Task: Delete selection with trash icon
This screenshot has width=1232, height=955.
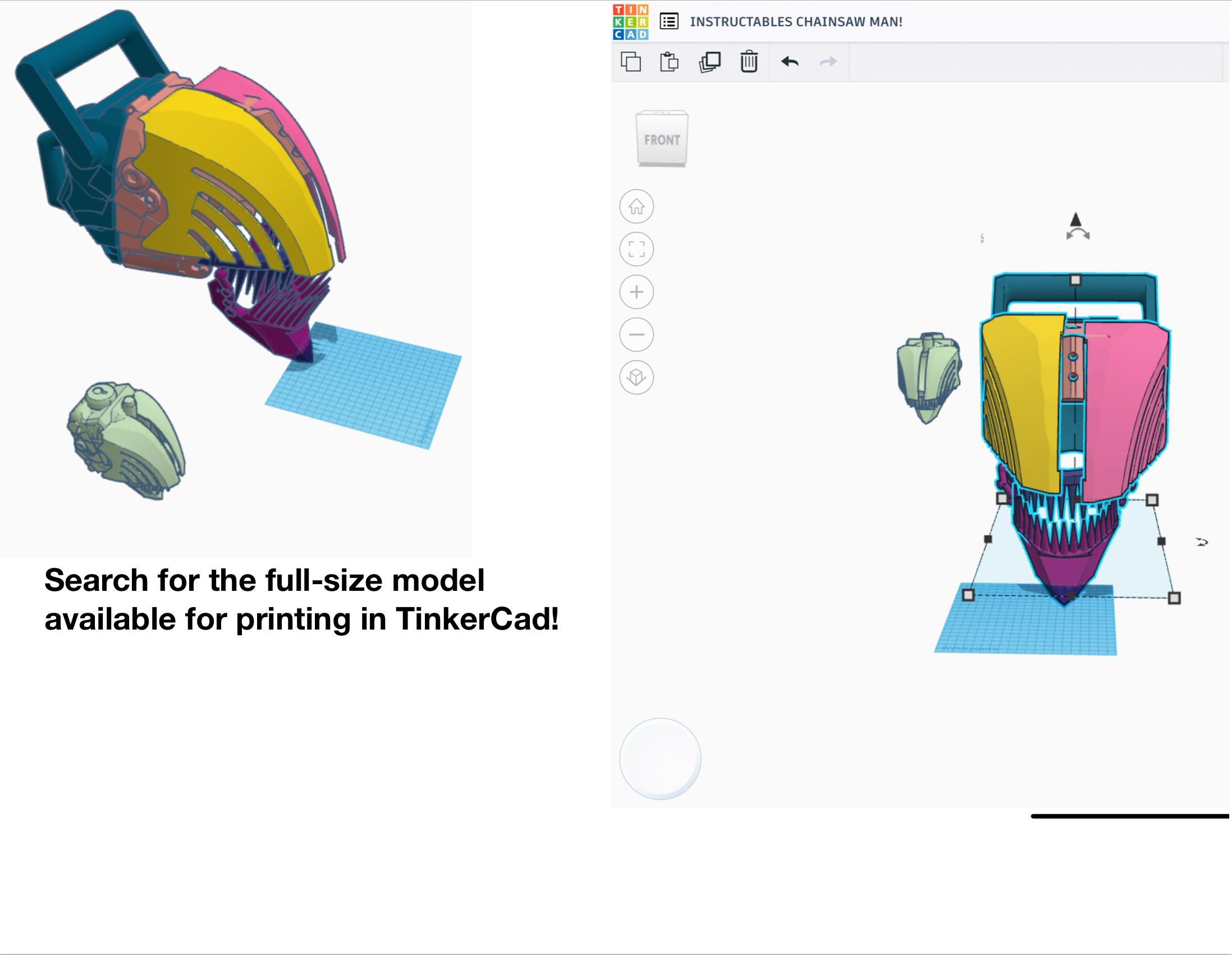Action: click(x=749, y=62)
